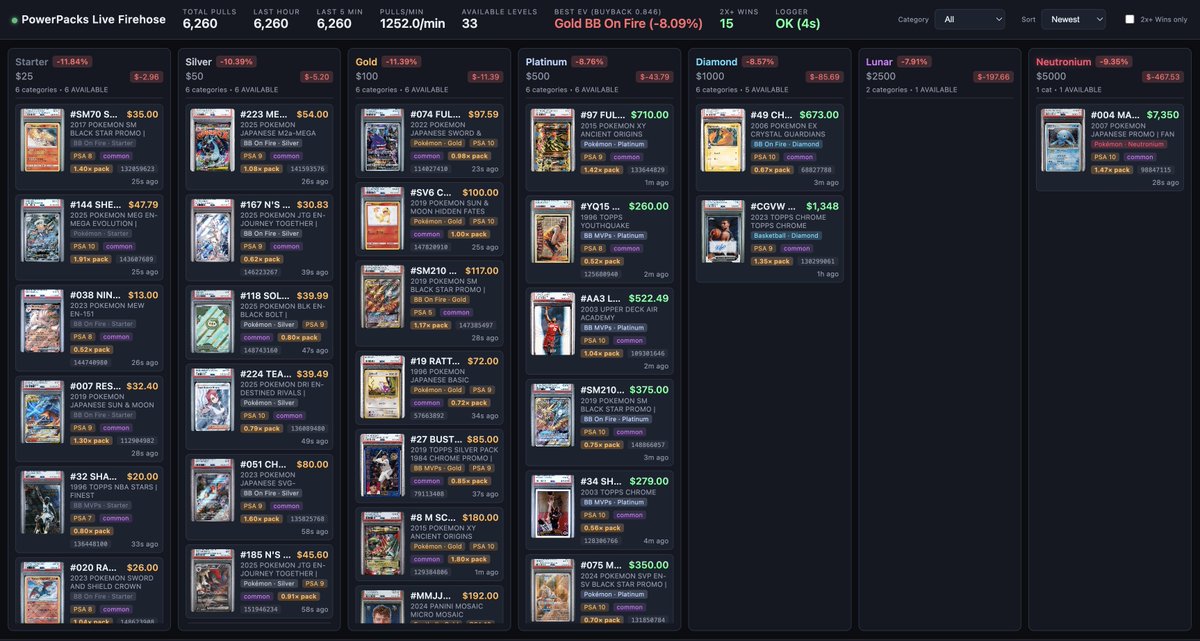Click the $1,348 price on #CGVW card
The height and width of the screenshot is (641, 1200).
pos(823,206)
